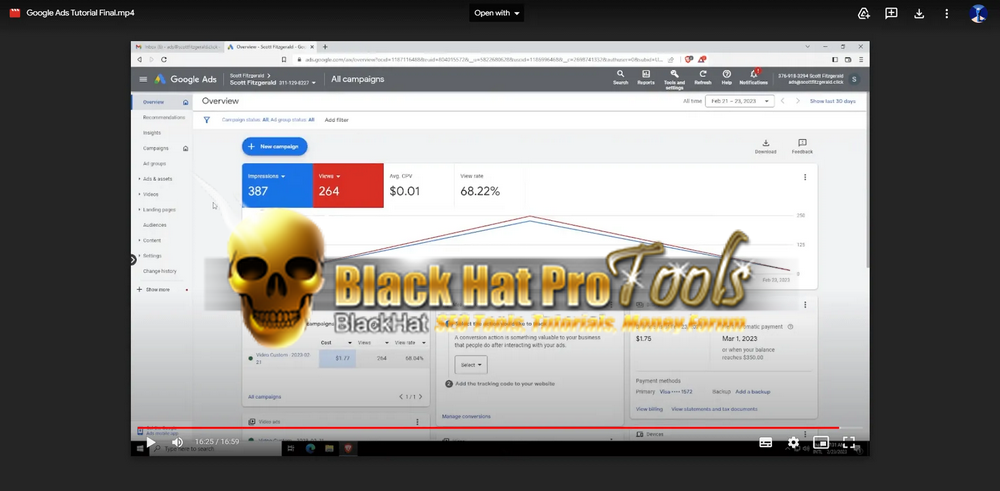Click the Download icon on Overview
The image size is (1000, 491).
(765, 147)
